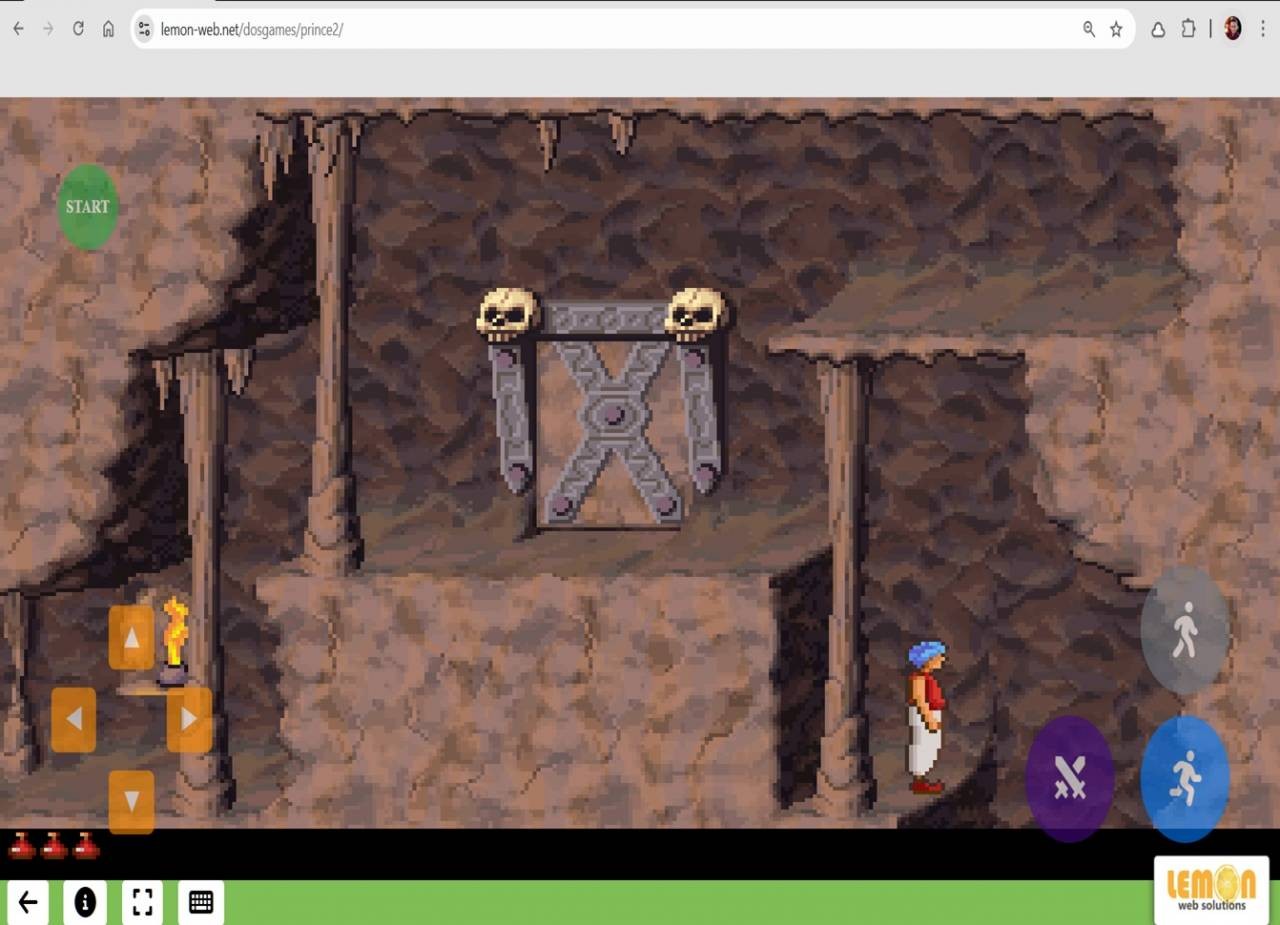The height and width of the screenshot is (925, 1280).
Task: Tap the up arrow on the D-pad
Action: (131, 637)
